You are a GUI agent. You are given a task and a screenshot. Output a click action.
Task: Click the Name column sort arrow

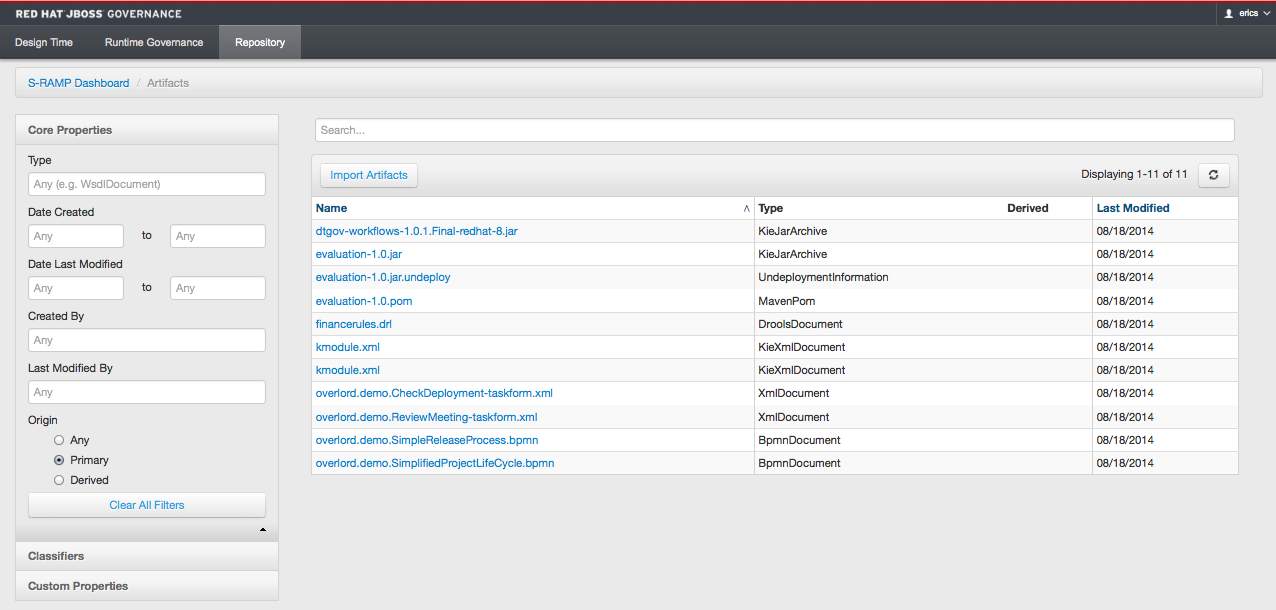click(x=746, y=209)
